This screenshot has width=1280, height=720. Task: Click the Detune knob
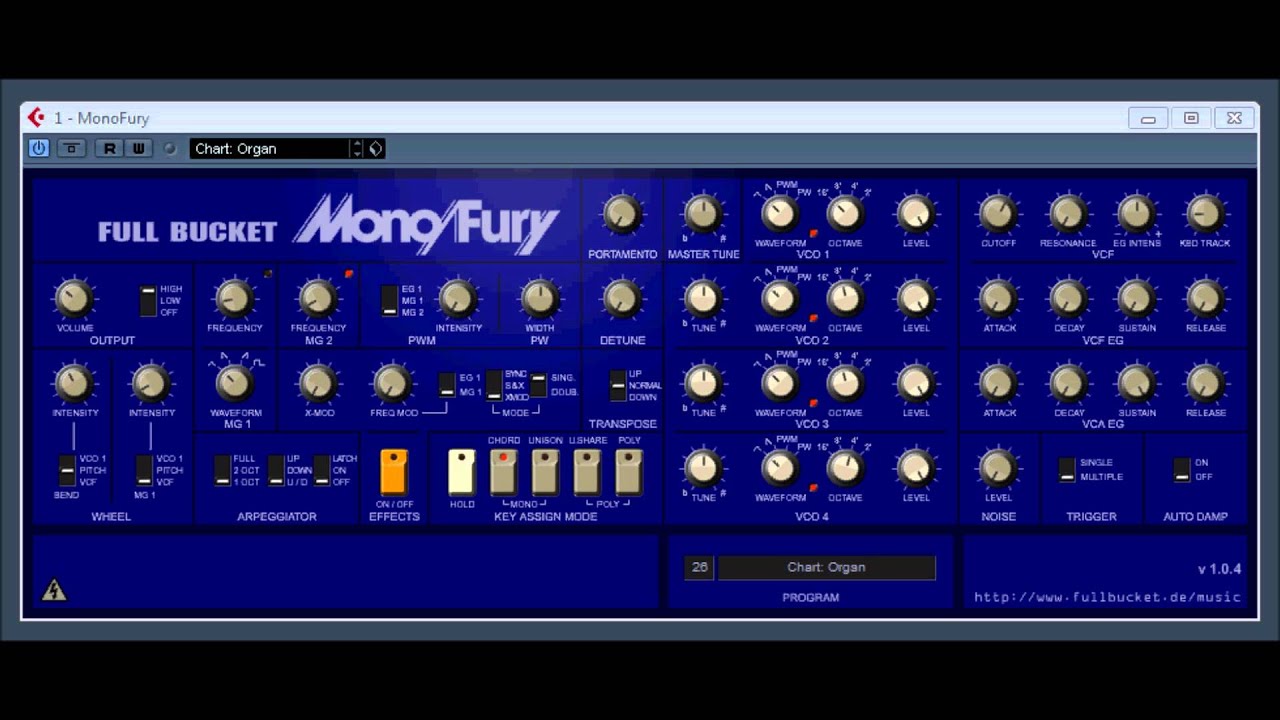(x=622, y=298)
